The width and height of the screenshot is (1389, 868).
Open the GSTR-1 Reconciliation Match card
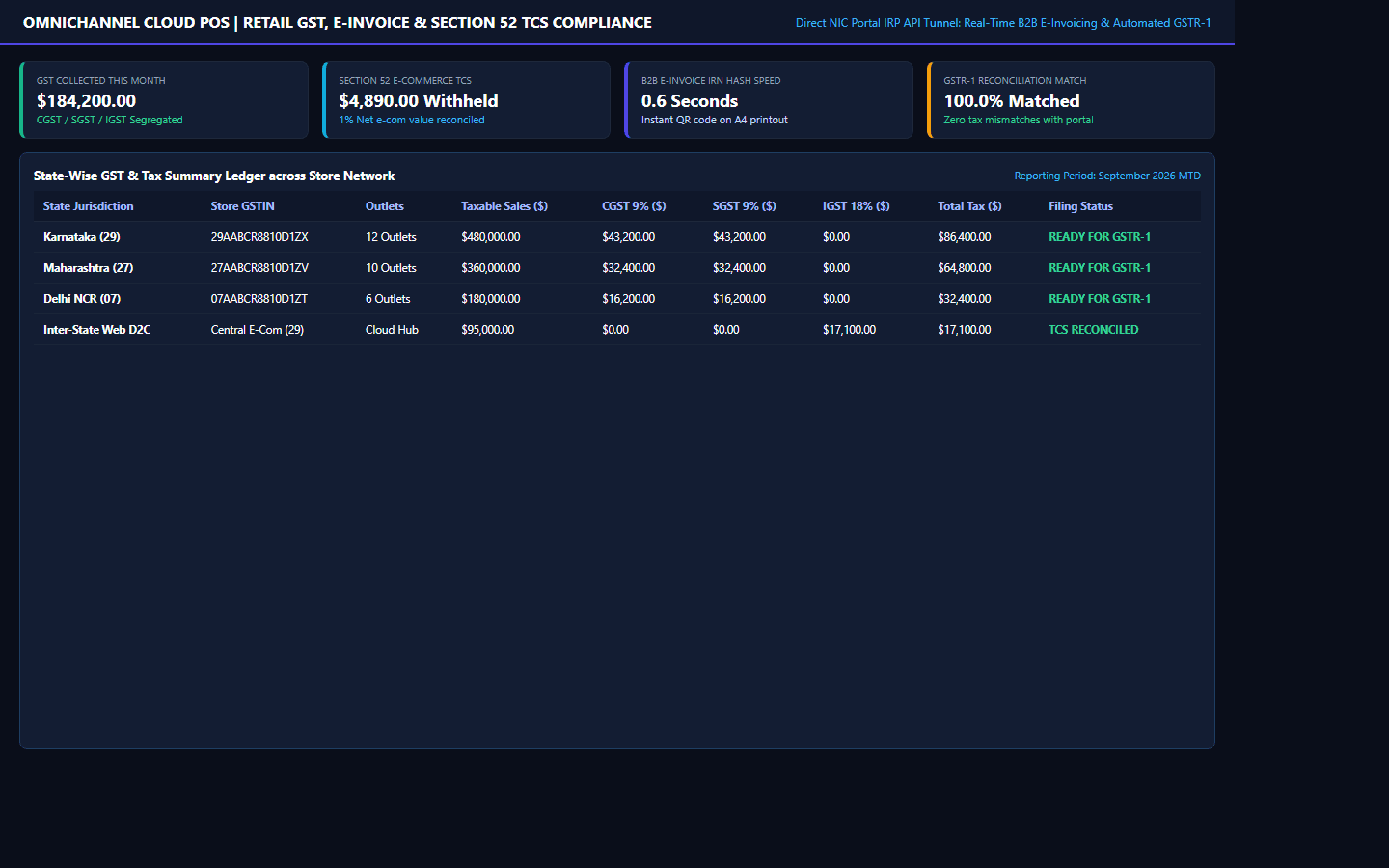(x=1071, y=99)
